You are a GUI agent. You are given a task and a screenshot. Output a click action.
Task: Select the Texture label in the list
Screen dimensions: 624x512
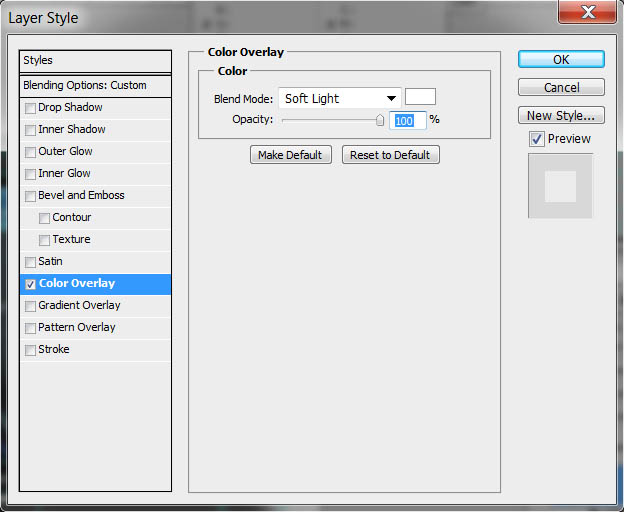point(71,239)
